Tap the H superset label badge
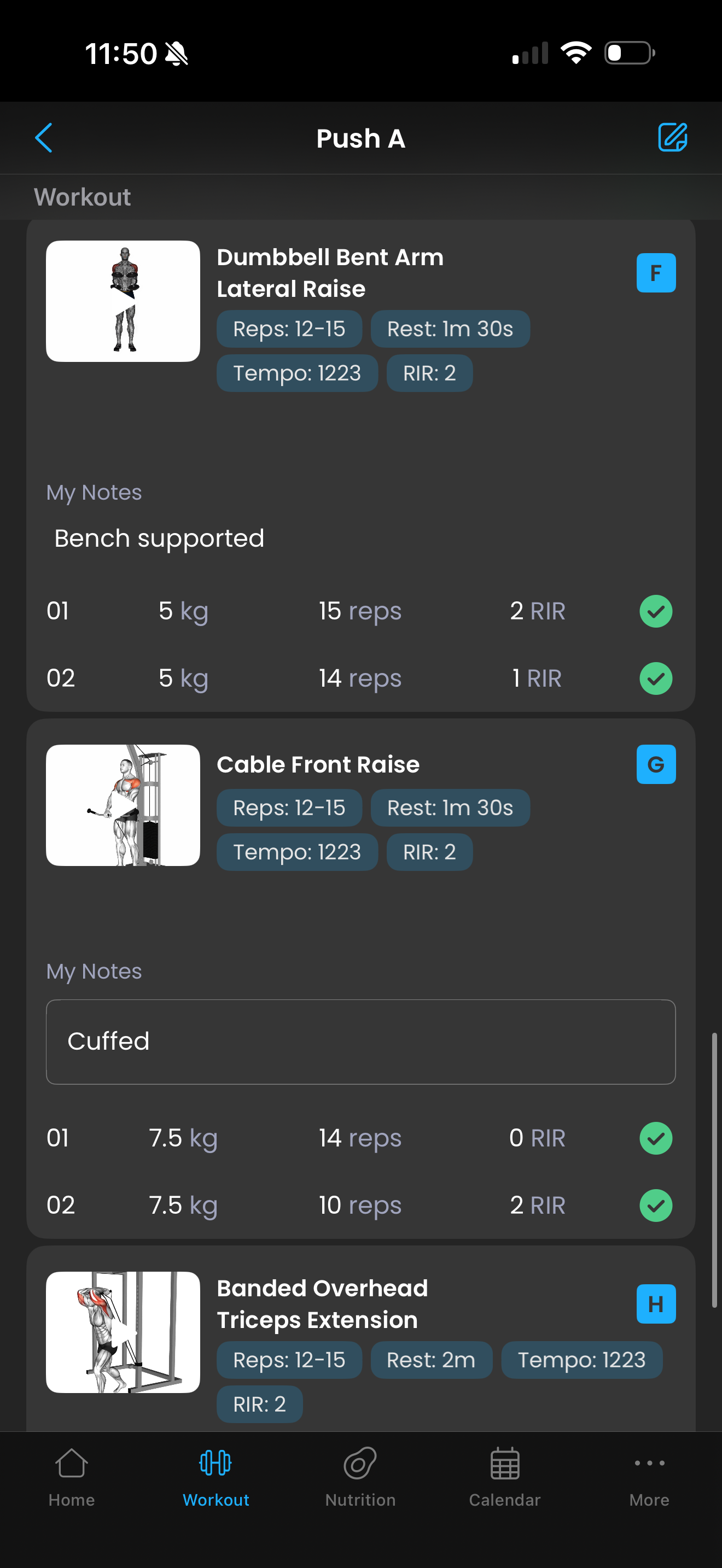Screen dimensions: 722x1568 coord(656,1304)
